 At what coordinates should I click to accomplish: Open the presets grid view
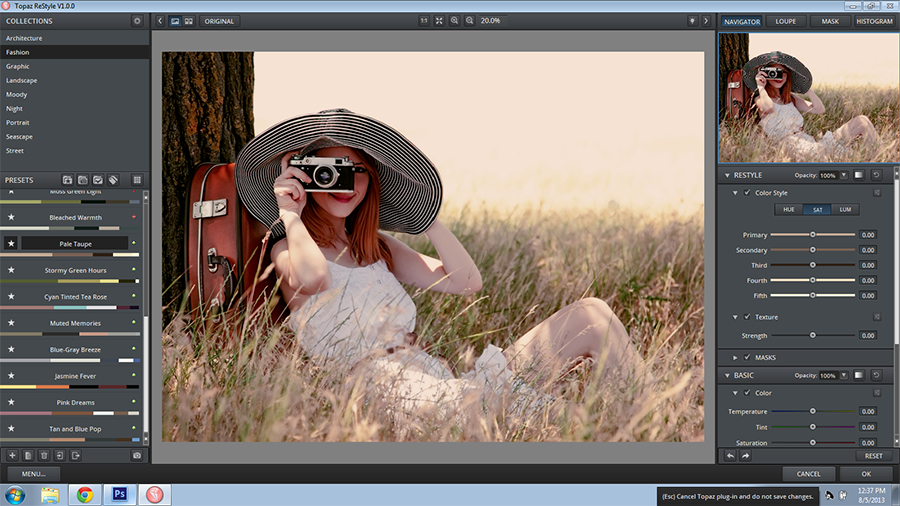[137, 180]
